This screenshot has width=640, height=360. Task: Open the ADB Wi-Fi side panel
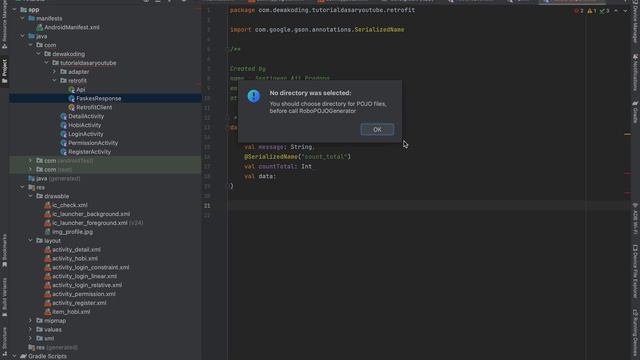(636, 219)
